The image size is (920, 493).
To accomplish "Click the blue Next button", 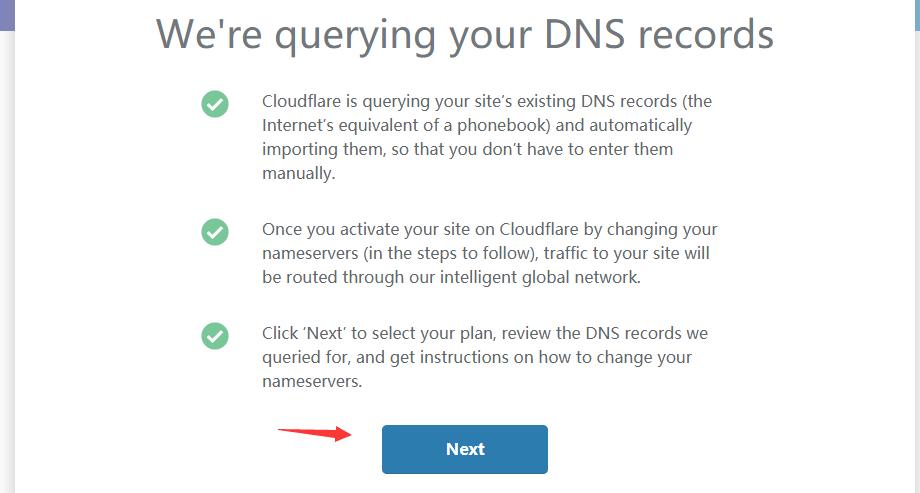I will (465, 449).
